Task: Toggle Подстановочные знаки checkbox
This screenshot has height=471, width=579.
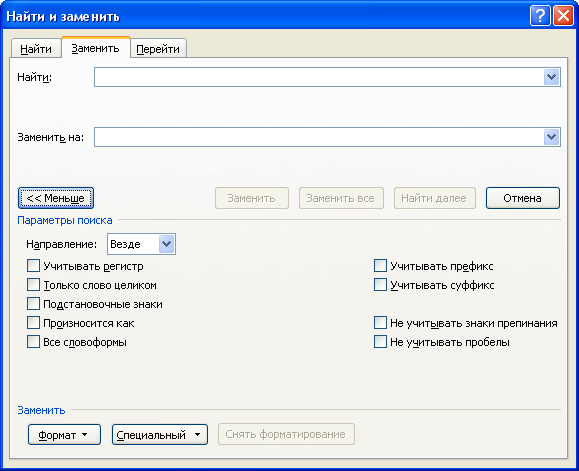Action: click(x=33, y=304)
